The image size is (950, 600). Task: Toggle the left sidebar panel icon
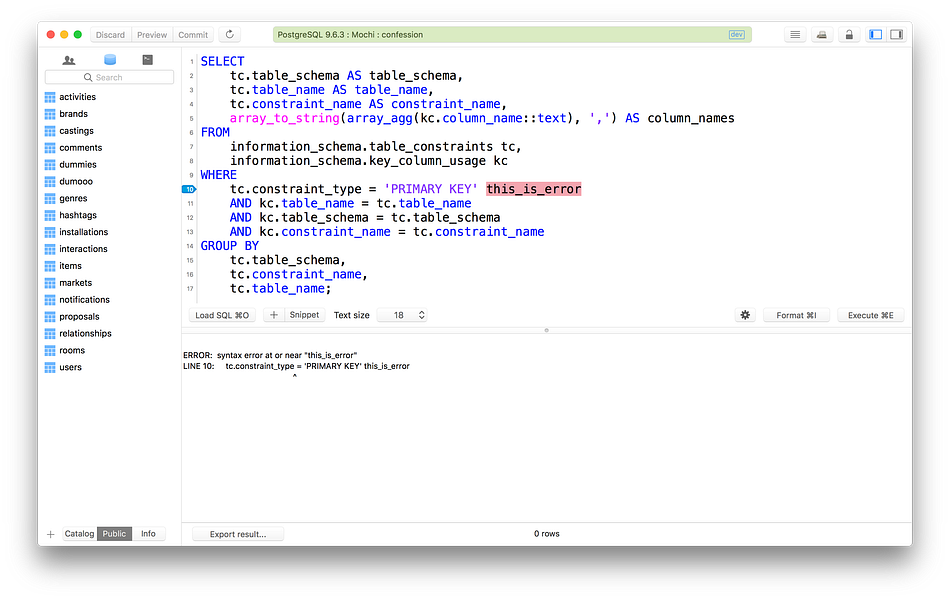875,35
